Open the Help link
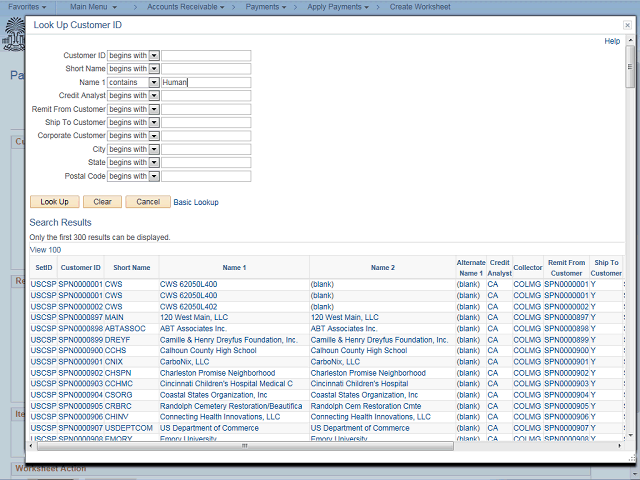This screenshot has width=640, height=480. (x=612, y=41)
